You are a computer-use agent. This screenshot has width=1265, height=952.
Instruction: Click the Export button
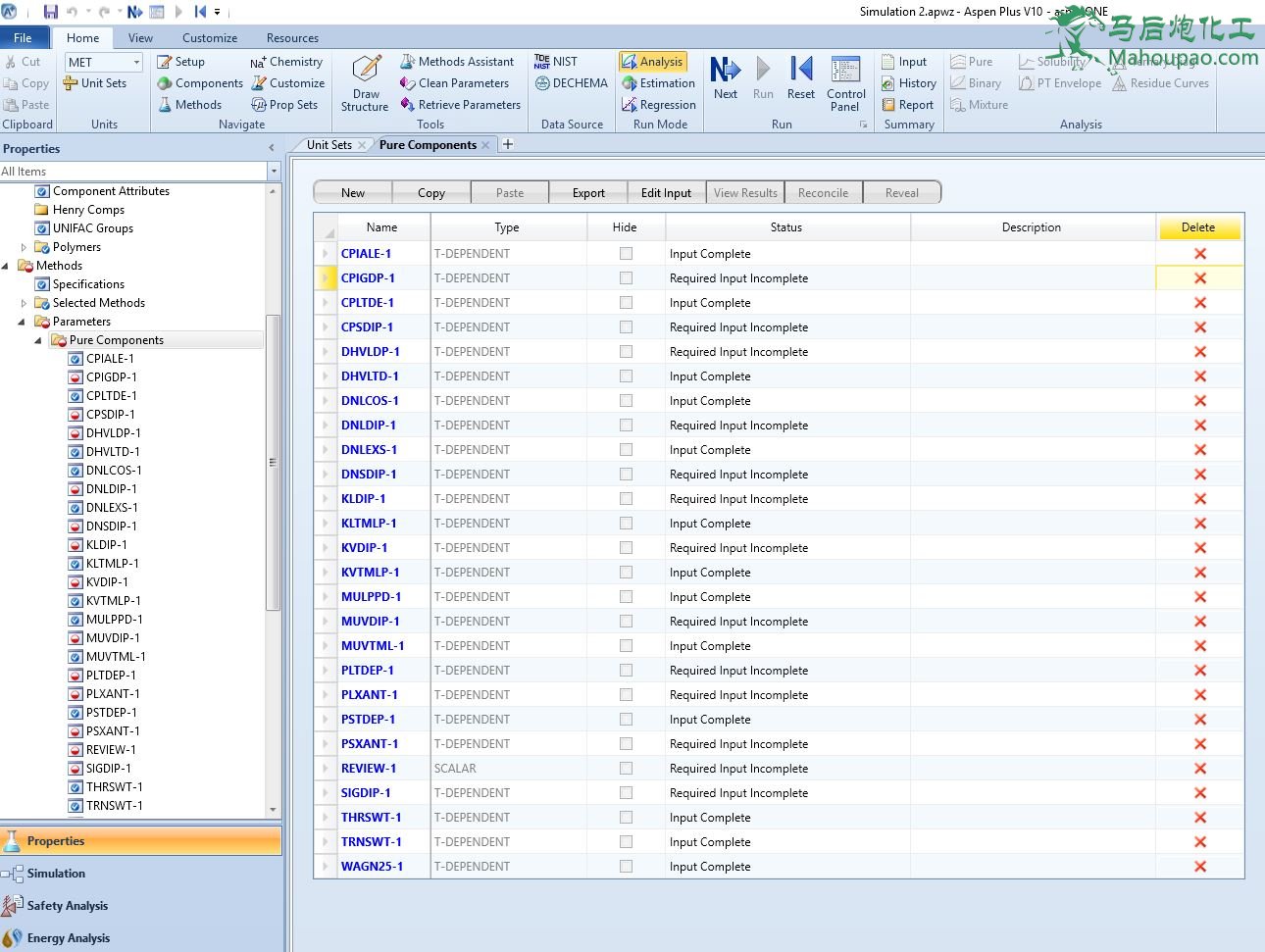tap(588, 193)
